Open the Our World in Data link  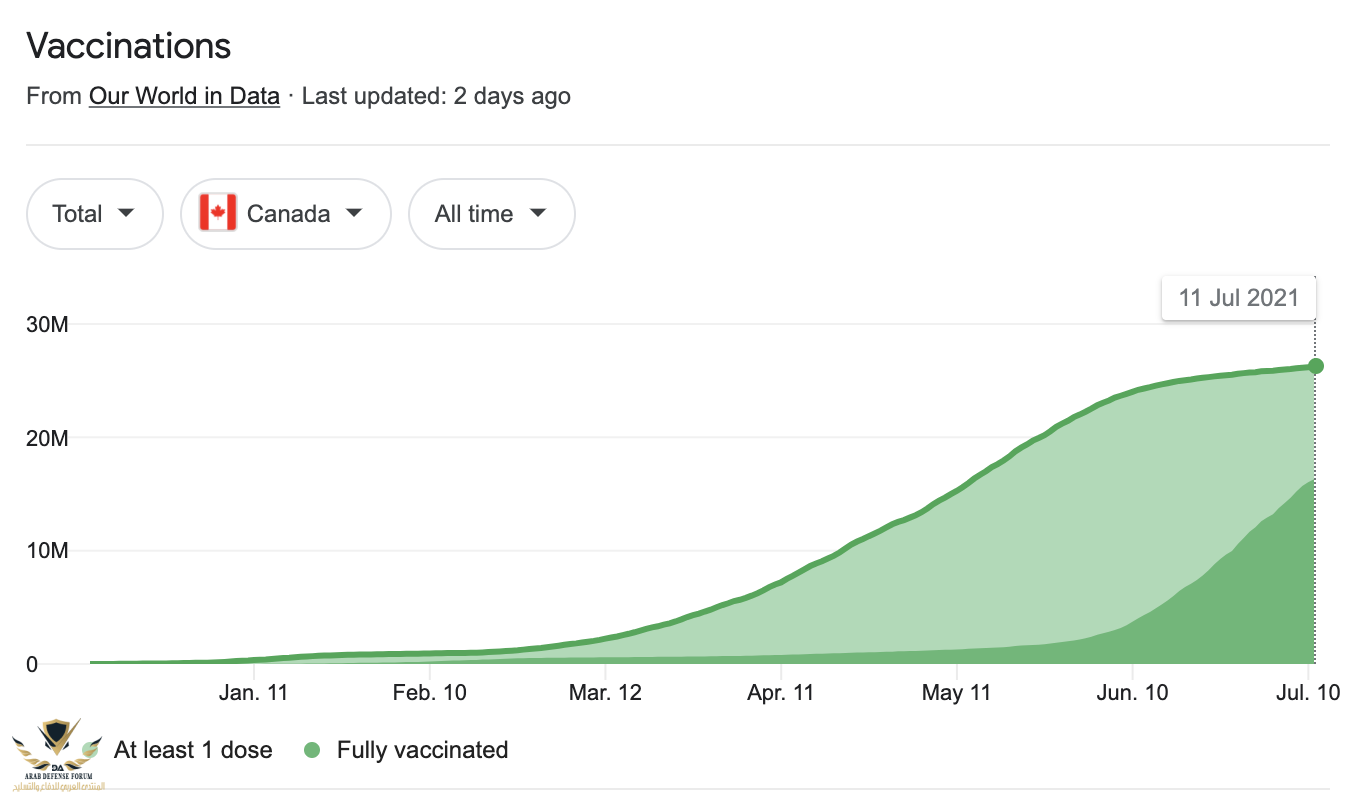(x=184, y=96)
